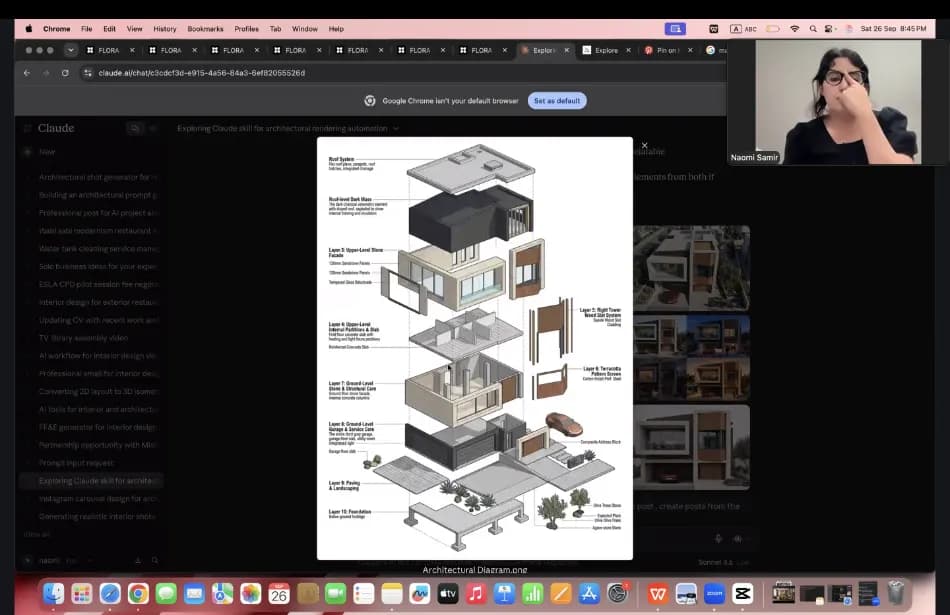Switch to the second Explore tab
Screen dimensions: 950x615
(606, 50)
